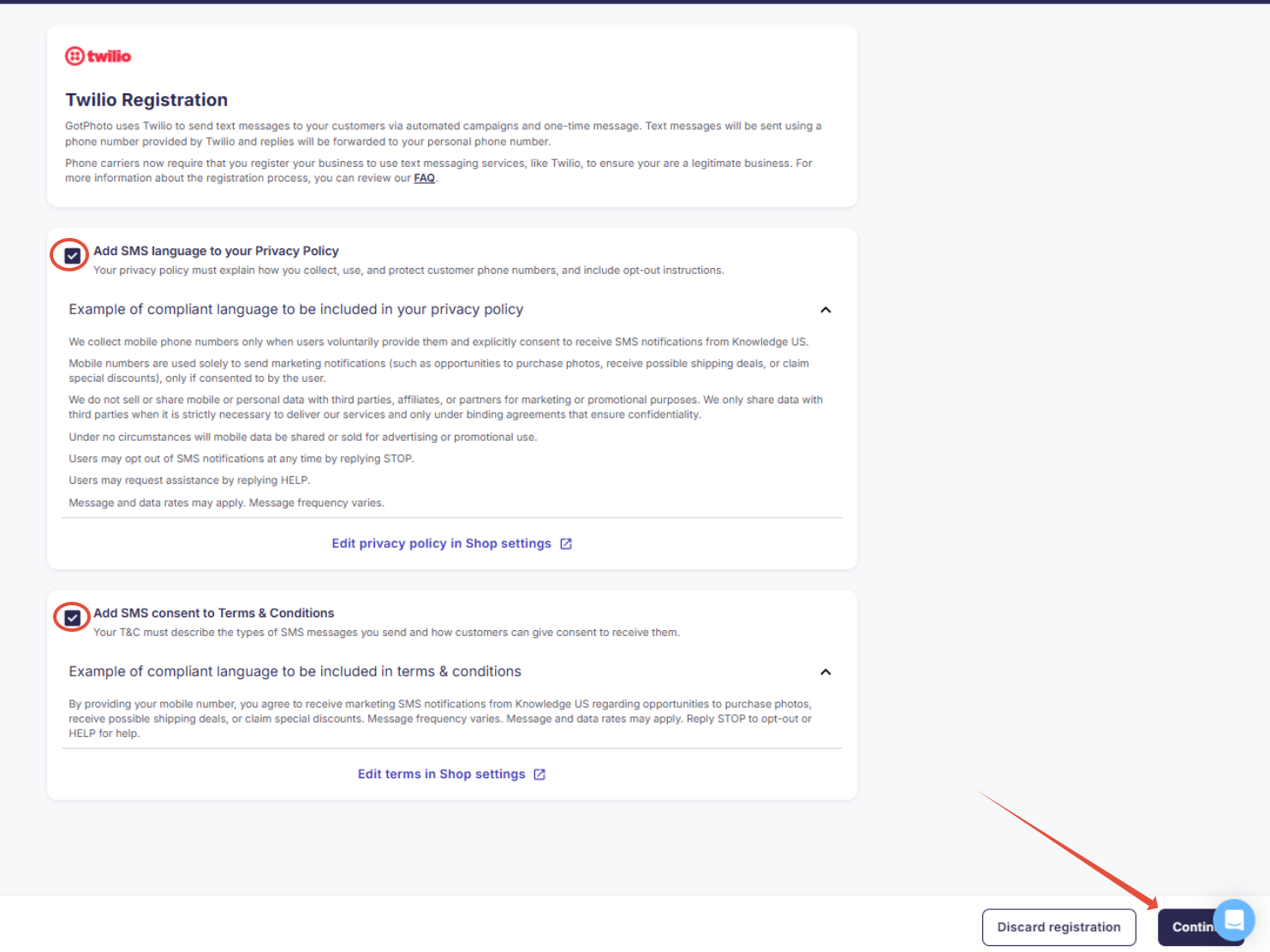Screen dimensions: 1270x952
Task: Click text 'Mobile numbers are used solely to send'
Action: click(438, 371)
